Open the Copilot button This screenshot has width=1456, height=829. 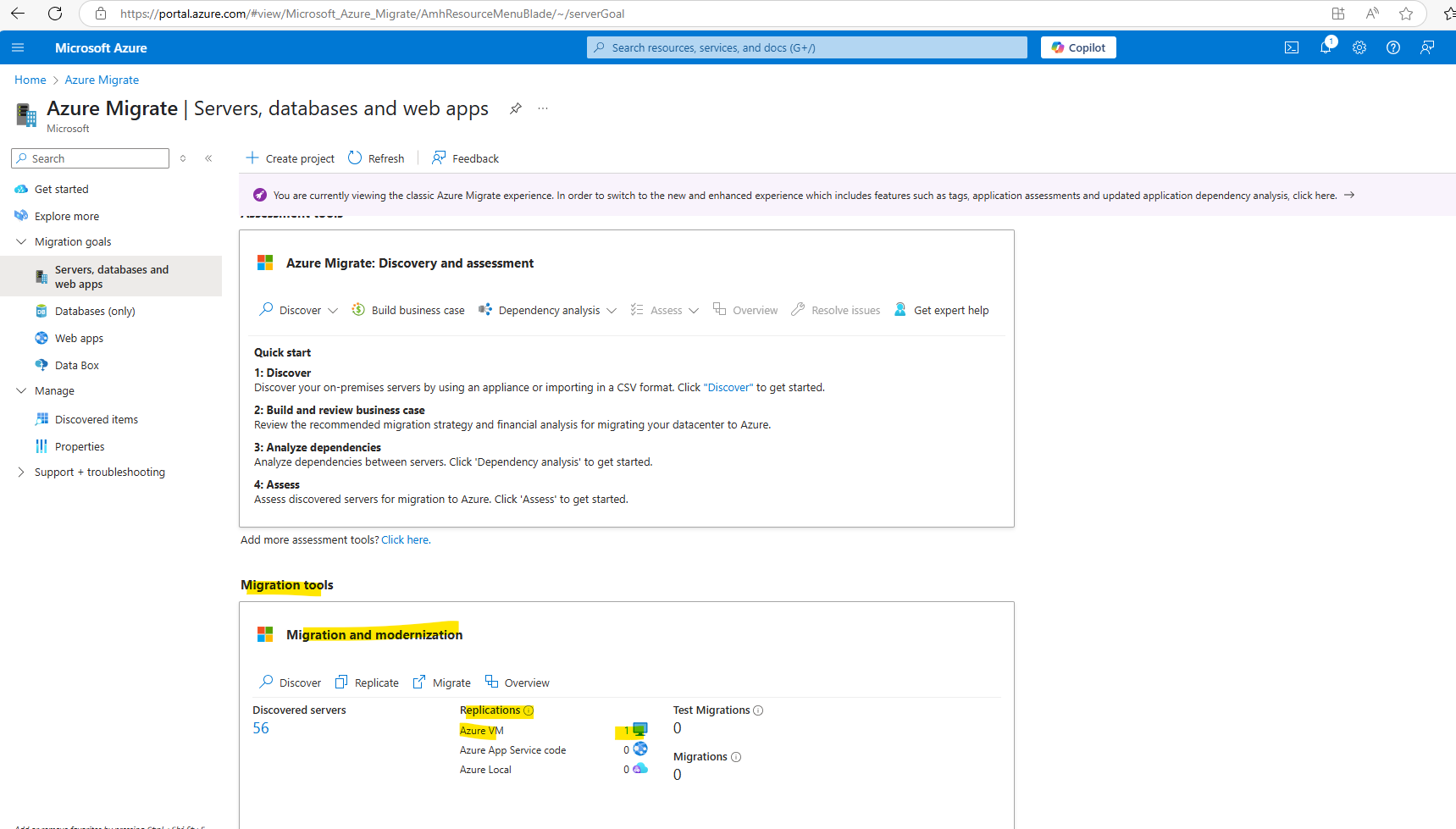coord(1078,47)
